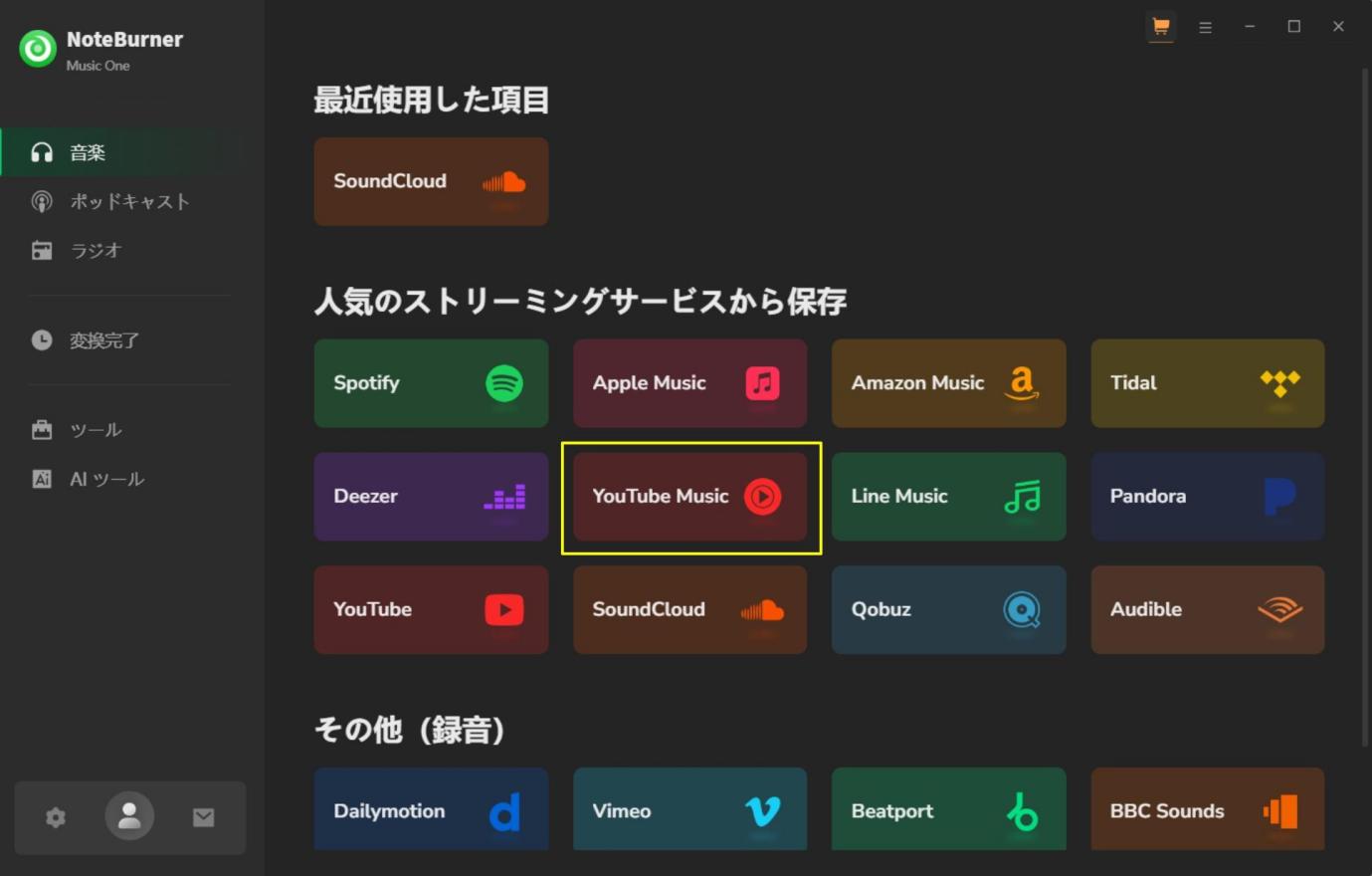Minimize the NoteBurner window
This screenshot has height=876, width=1372.
(x=1250, y=27)
